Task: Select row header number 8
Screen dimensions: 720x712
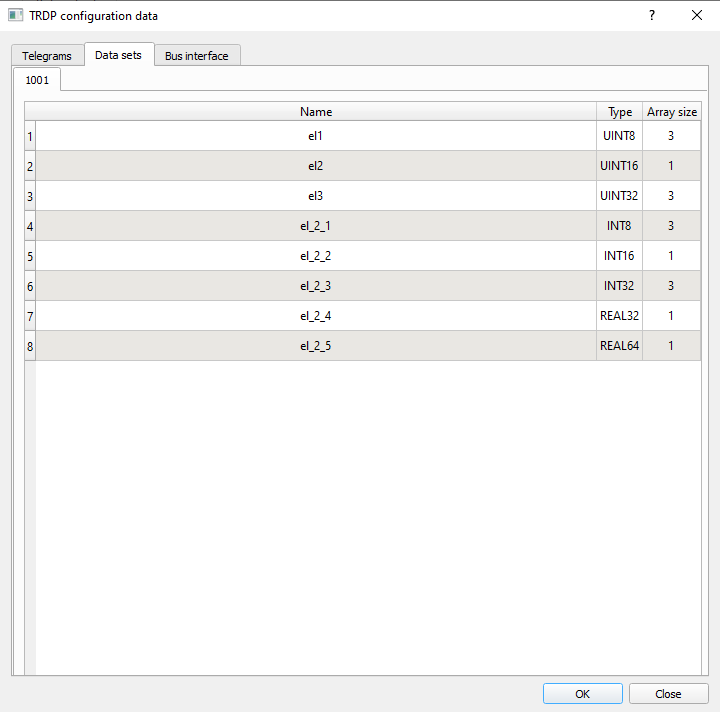Action: (x=30, y=346)
